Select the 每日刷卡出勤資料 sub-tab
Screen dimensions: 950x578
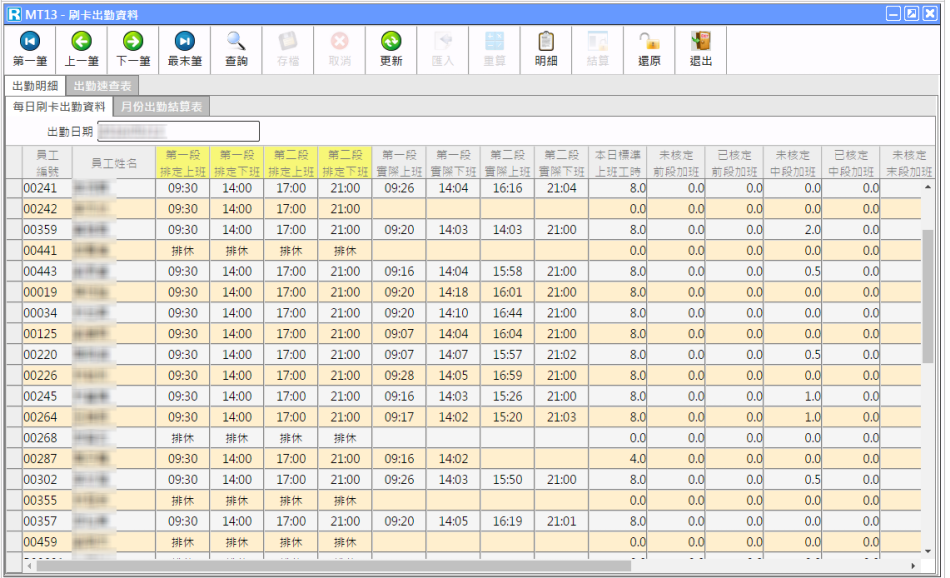pos(59,107)
